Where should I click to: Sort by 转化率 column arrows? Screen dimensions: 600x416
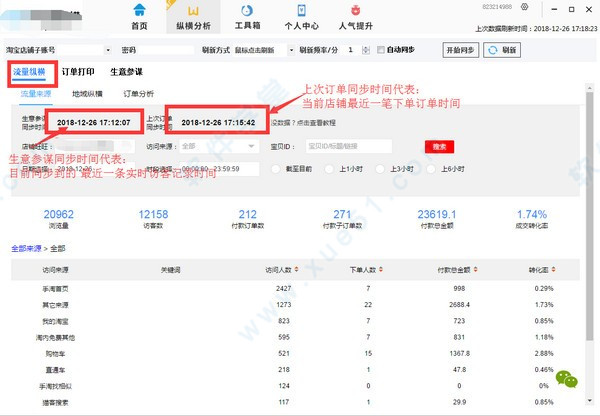click(553, 270)
